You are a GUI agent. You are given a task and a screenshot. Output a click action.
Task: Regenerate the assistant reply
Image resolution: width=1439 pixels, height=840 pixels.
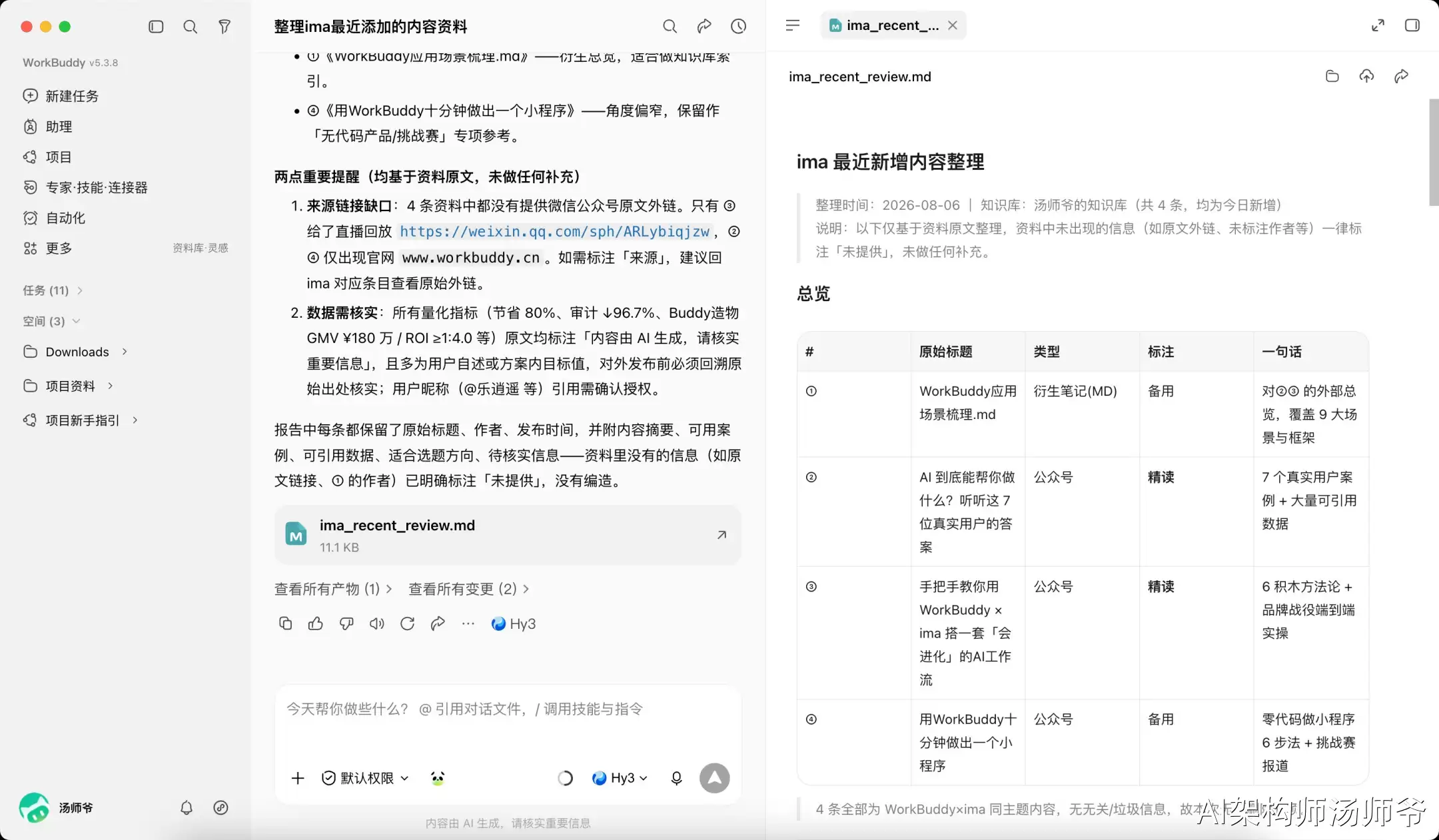(408, 624)
